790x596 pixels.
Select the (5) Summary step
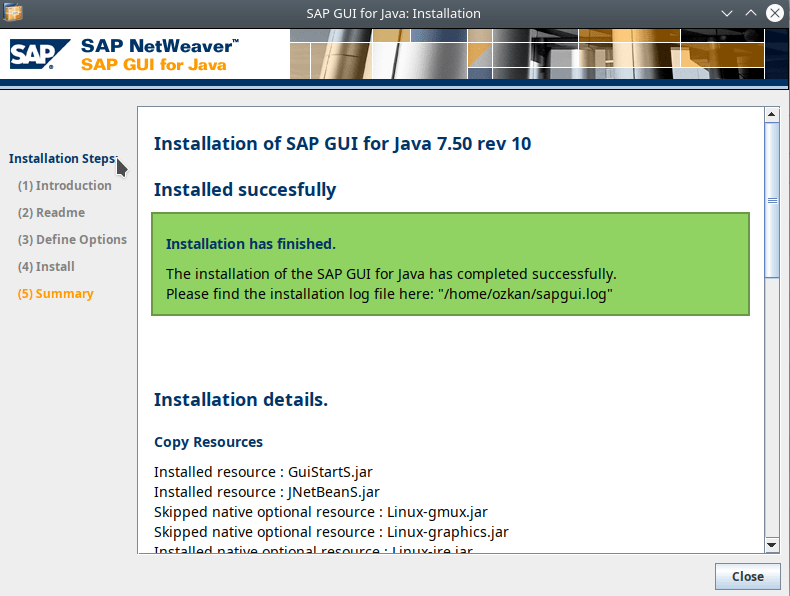tap(55, 293)
